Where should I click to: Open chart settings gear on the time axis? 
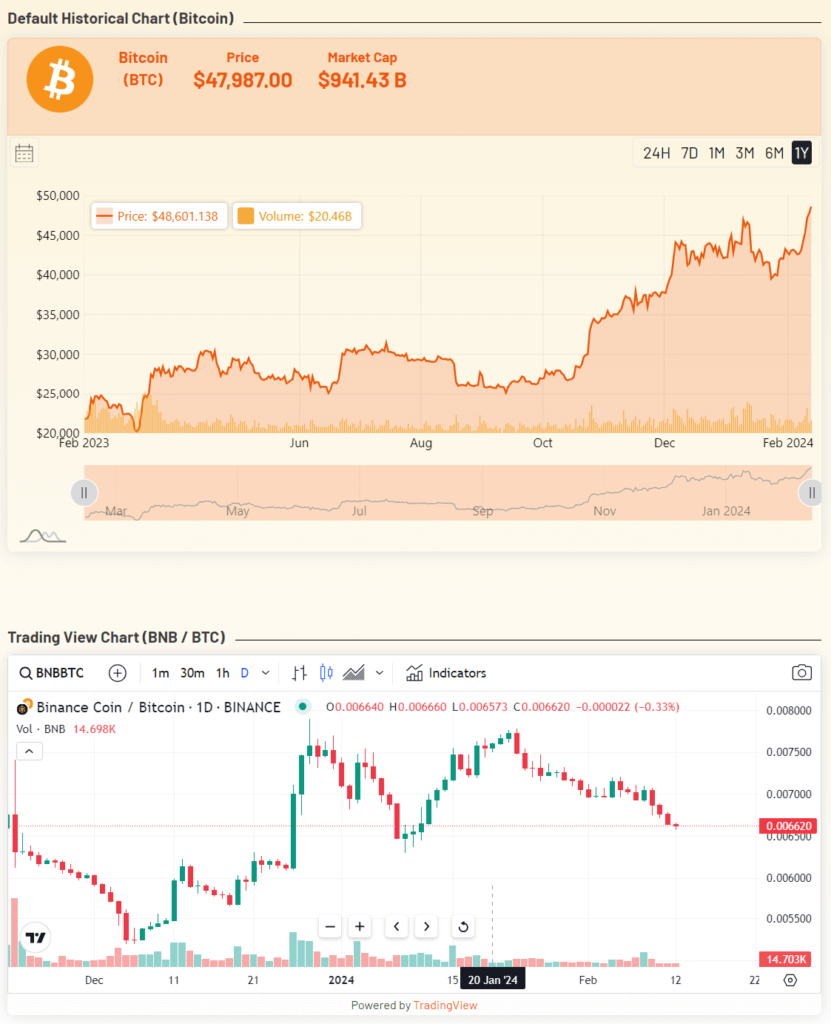point(790,980)
